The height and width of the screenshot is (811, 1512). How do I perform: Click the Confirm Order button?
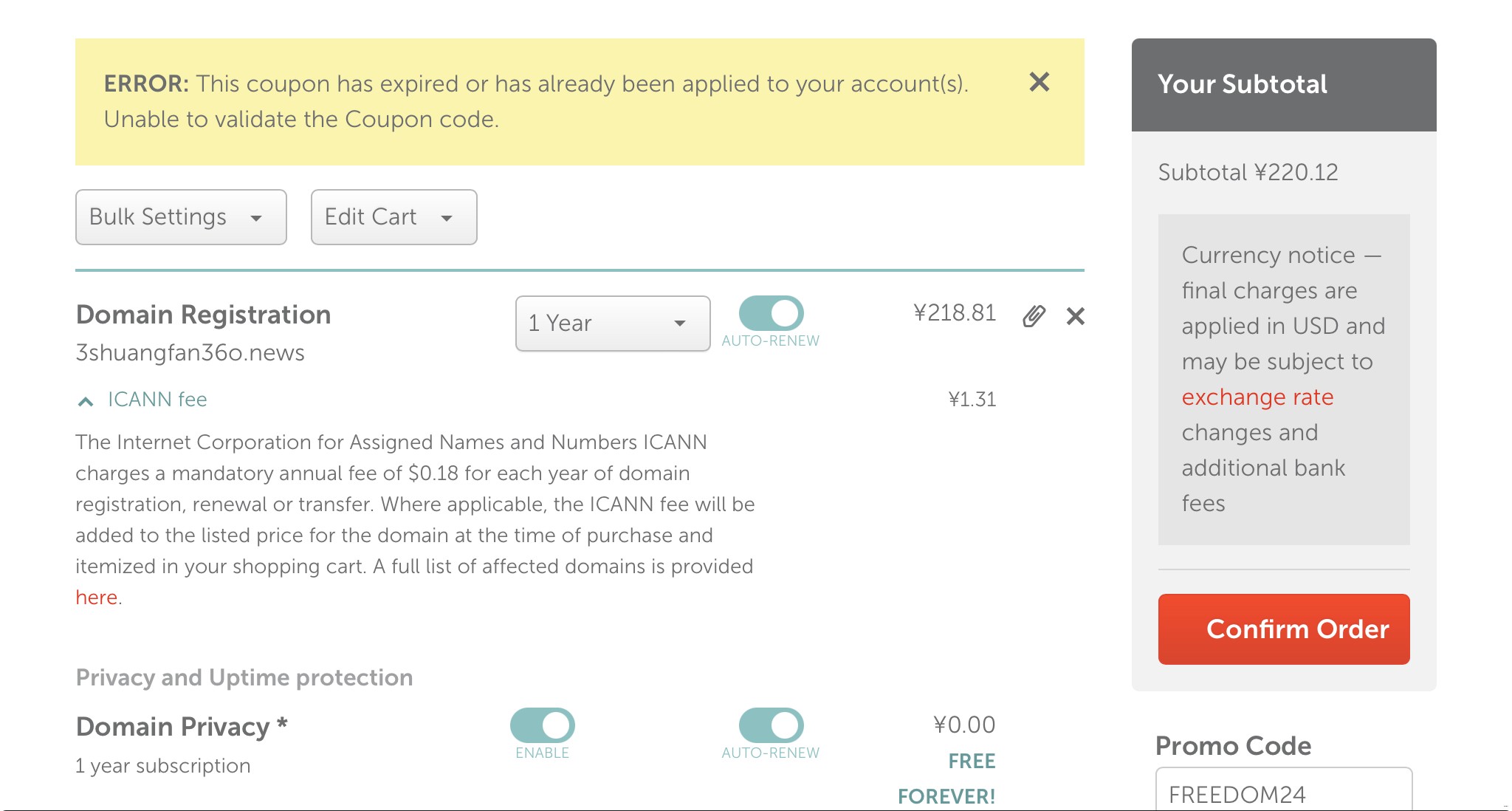tap(1283, 629)
